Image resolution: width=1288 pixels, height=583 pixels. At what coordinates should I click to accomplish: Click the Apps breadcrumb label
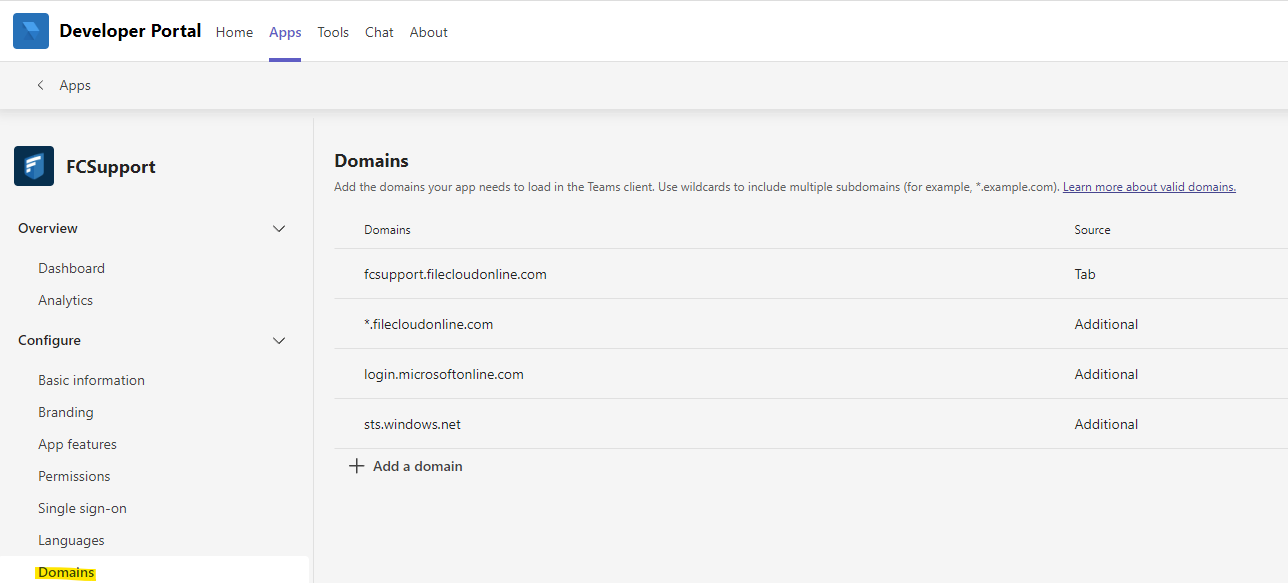pos(75,85)
